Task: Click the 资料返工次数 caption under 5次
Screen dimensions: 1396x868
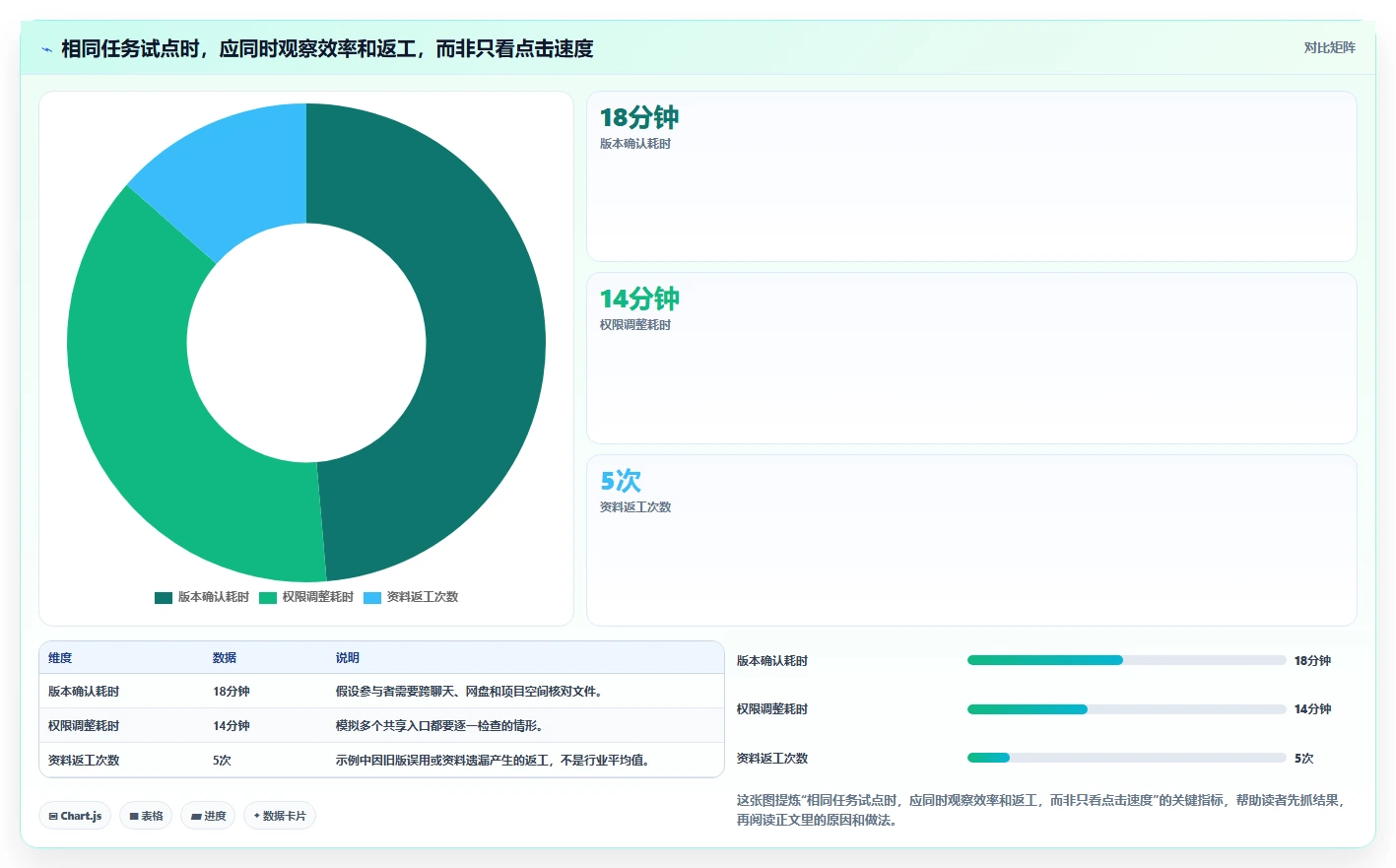Action: click(635, 507)
